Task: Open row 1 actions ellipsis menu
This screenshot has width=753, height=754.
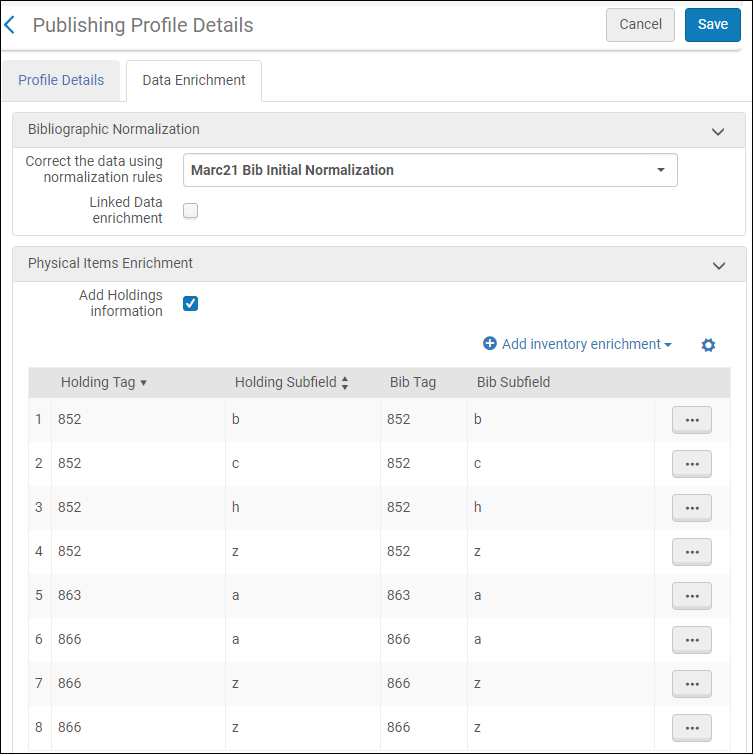Action: (691, 420)
